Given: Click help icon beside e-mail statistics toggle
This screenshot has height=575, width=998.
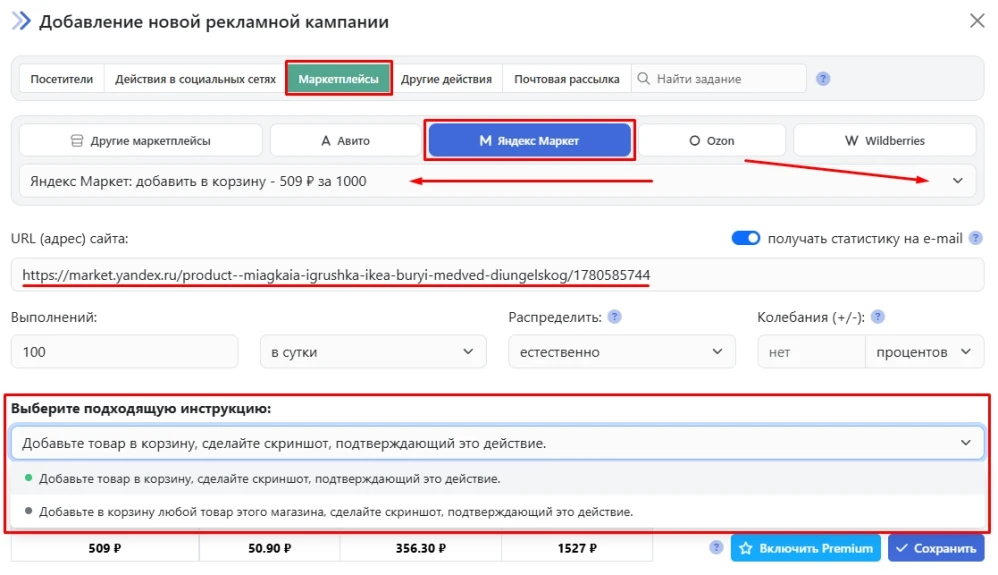Looking at the screenshot, I should pos(975,238).
